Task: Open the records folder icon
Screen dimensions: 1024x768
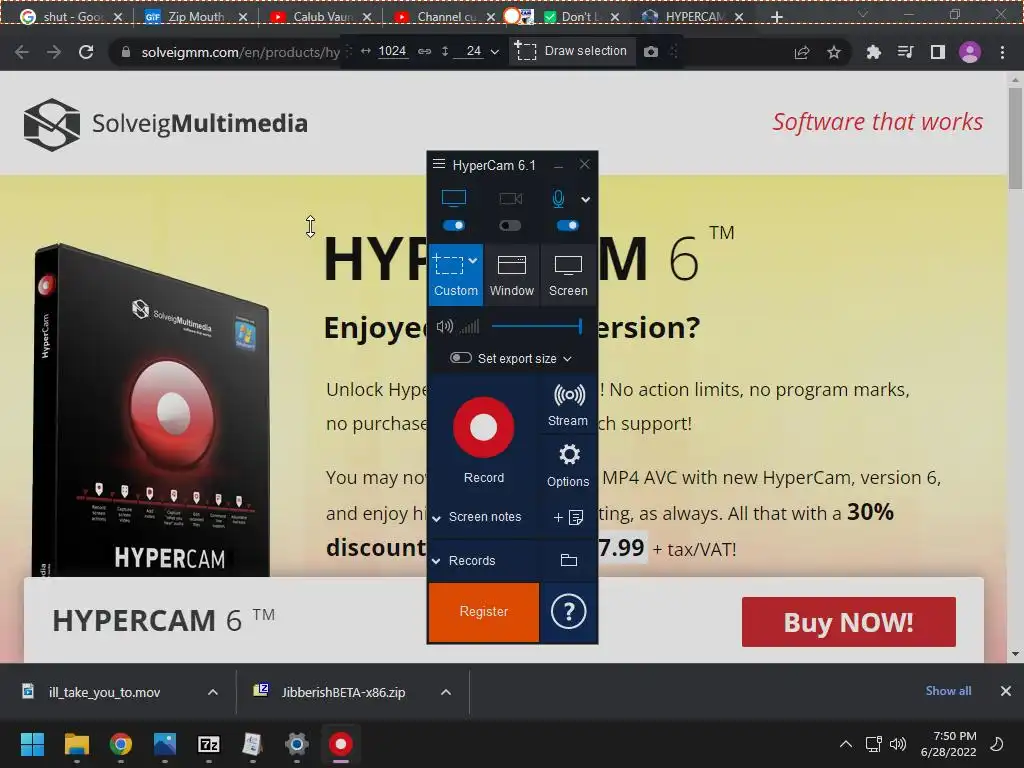Action: click(569, 560)
